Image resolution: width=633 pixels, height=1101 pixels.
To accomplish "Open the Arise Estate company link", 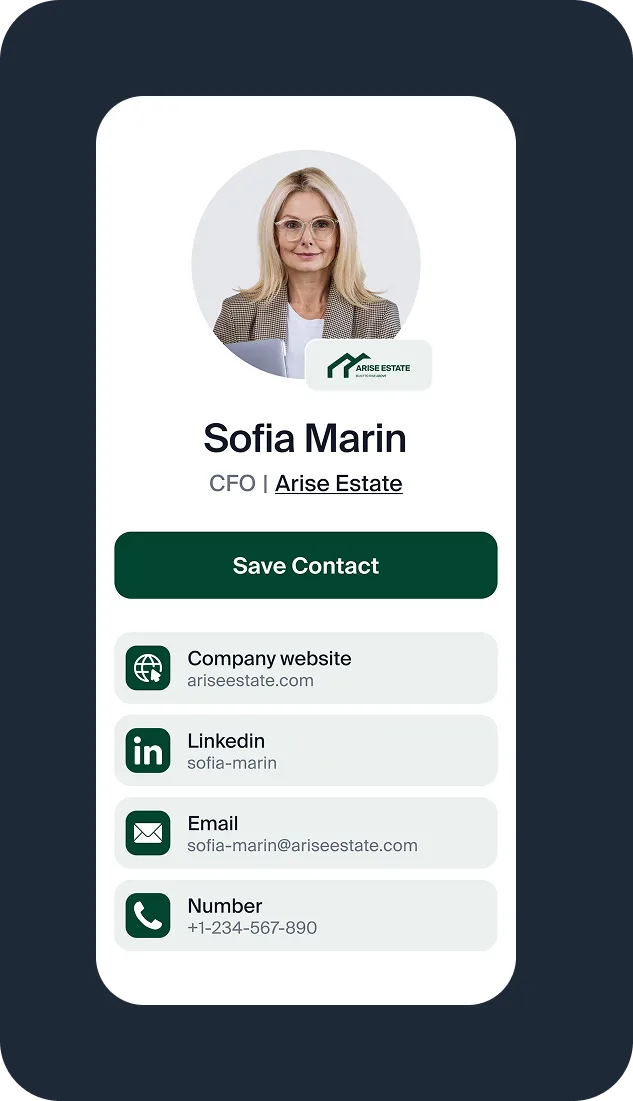I will coord(339,483).
